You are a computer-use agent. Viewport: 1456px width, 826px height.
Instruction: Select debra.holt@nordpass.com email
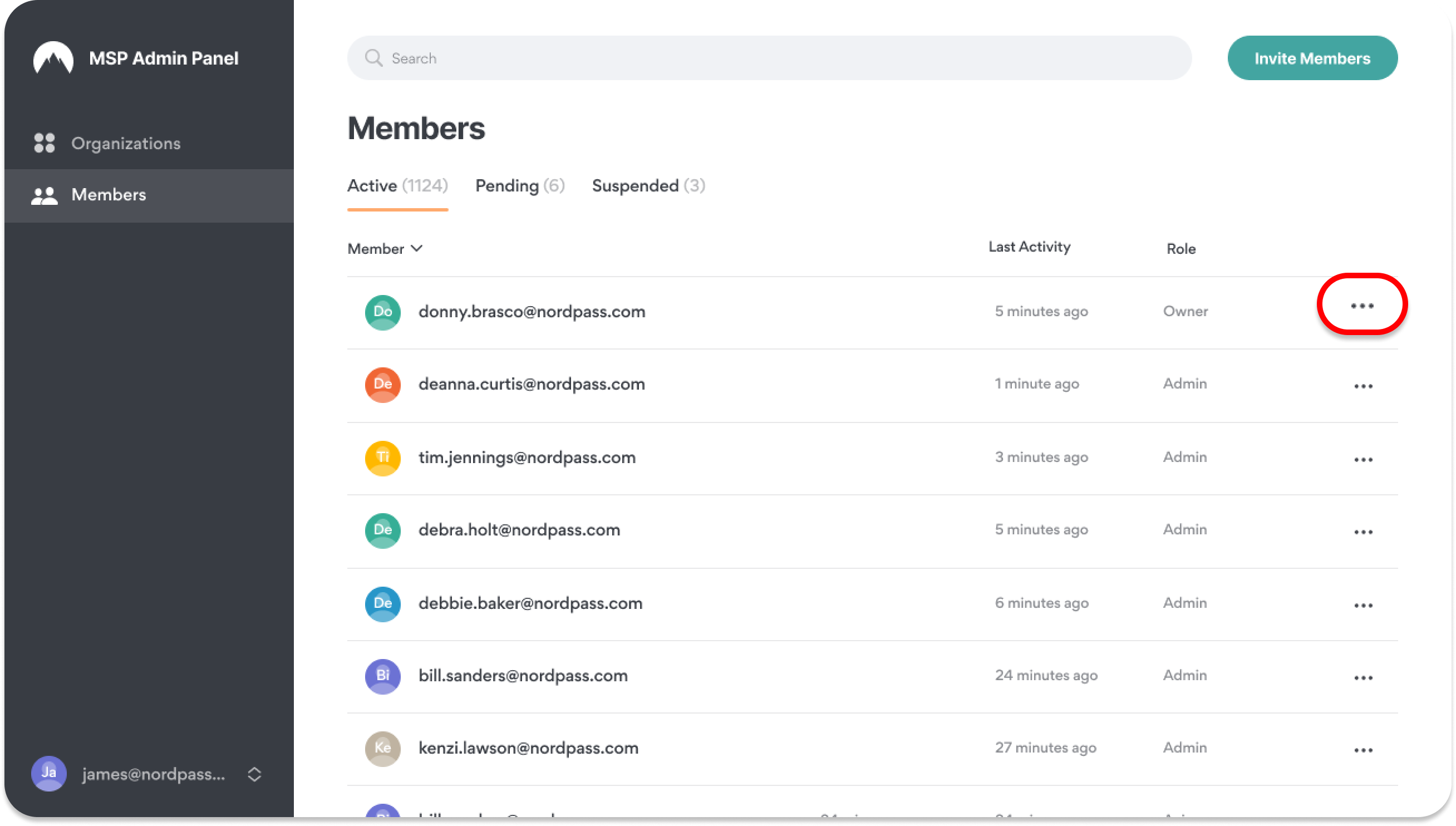coord(519,530)
